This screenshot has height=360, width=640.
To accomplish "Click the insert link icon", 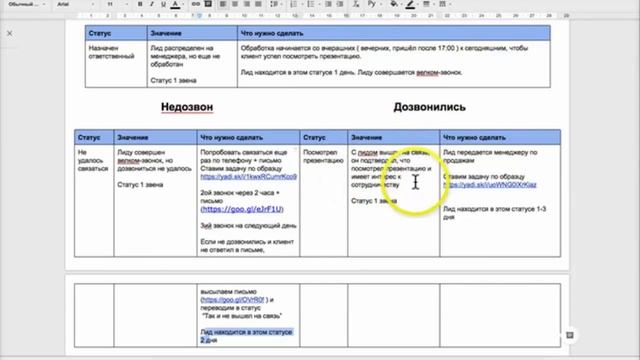I will (196, 4).
